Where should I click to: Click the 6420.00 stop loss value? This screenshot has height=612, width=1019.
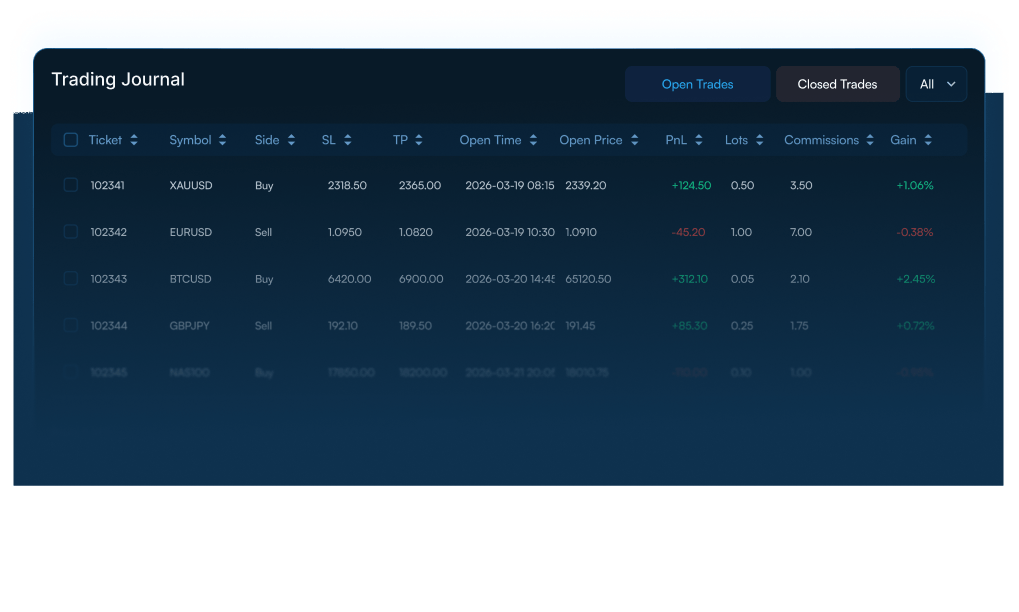point(350,279)
